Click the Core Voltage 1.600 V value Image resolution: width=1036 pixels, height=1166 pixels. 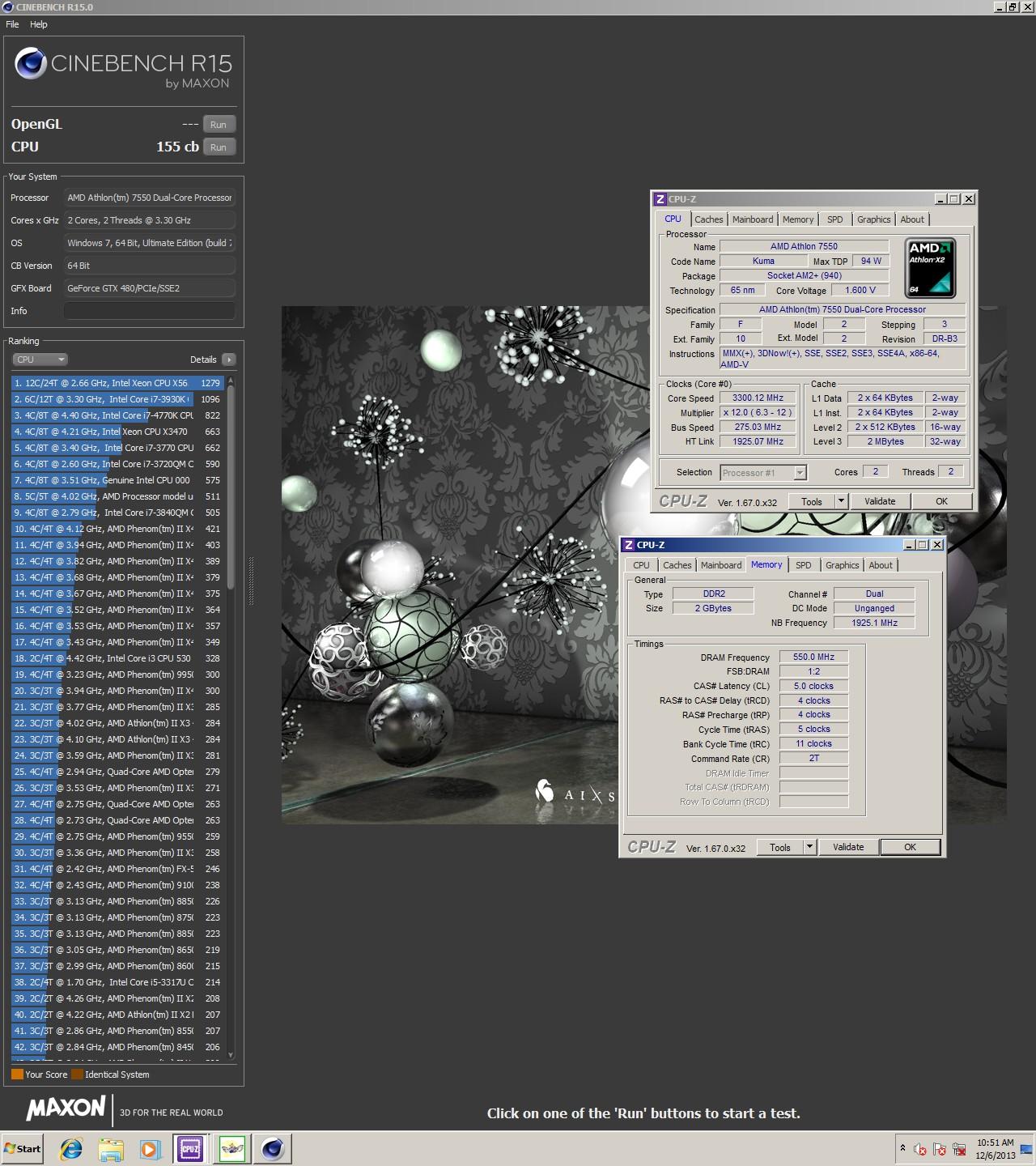(860, 291)
